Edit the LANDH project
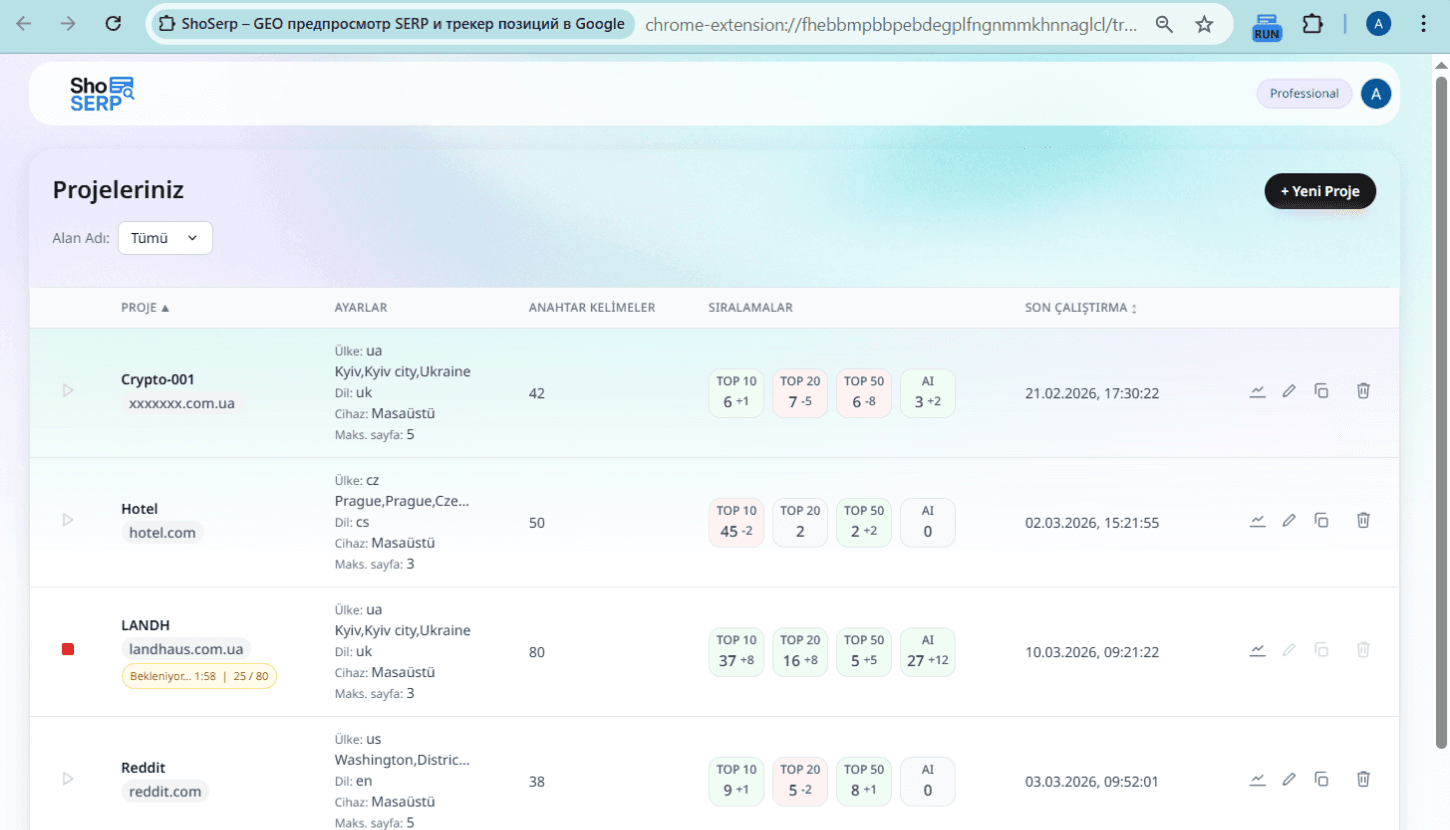 tap(1289, 650)
